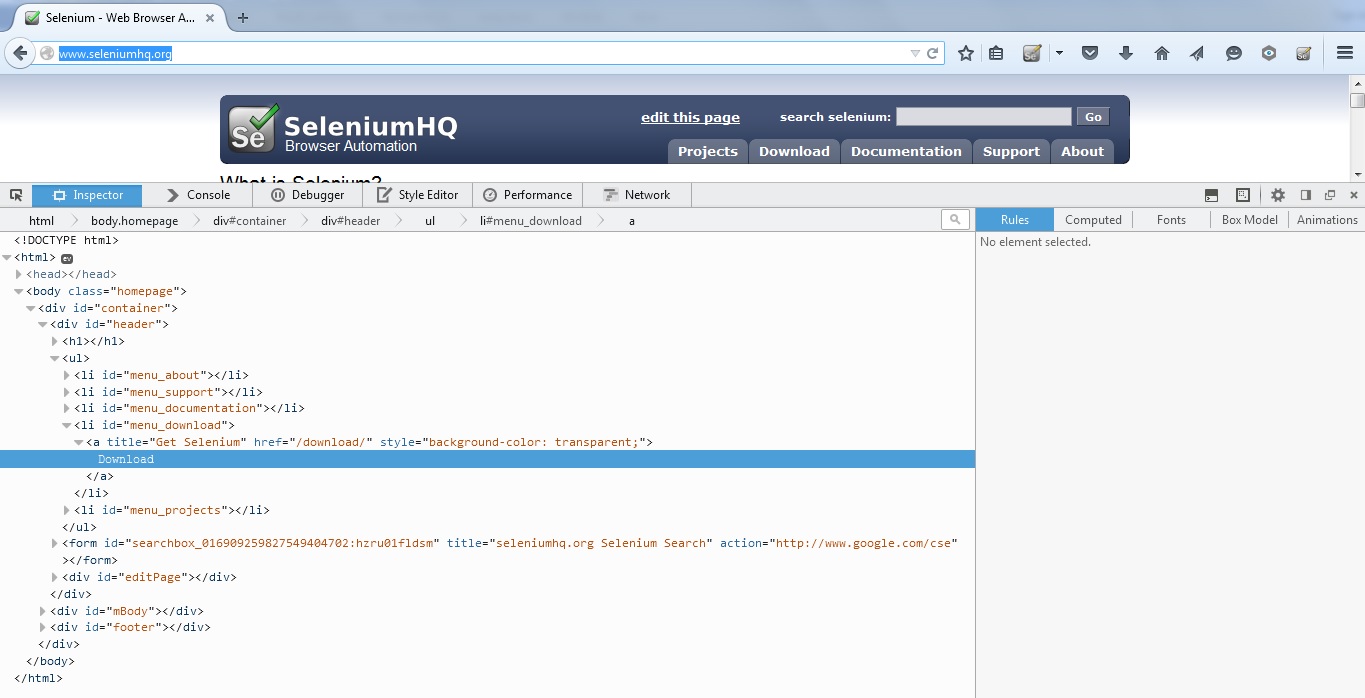Select the Box Model sidebar tab

(x=1250, y=220)
